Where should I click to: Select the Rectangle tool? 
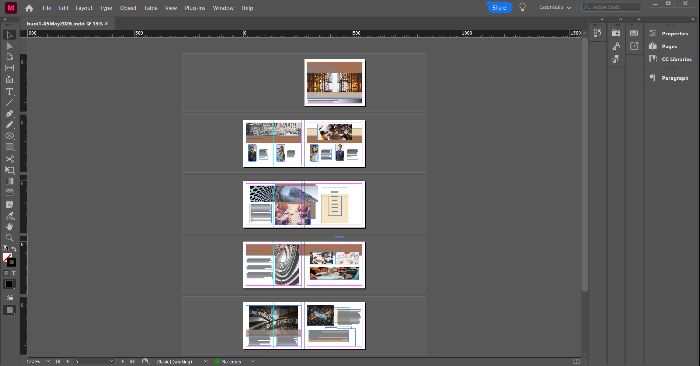[x=10, y=147]
